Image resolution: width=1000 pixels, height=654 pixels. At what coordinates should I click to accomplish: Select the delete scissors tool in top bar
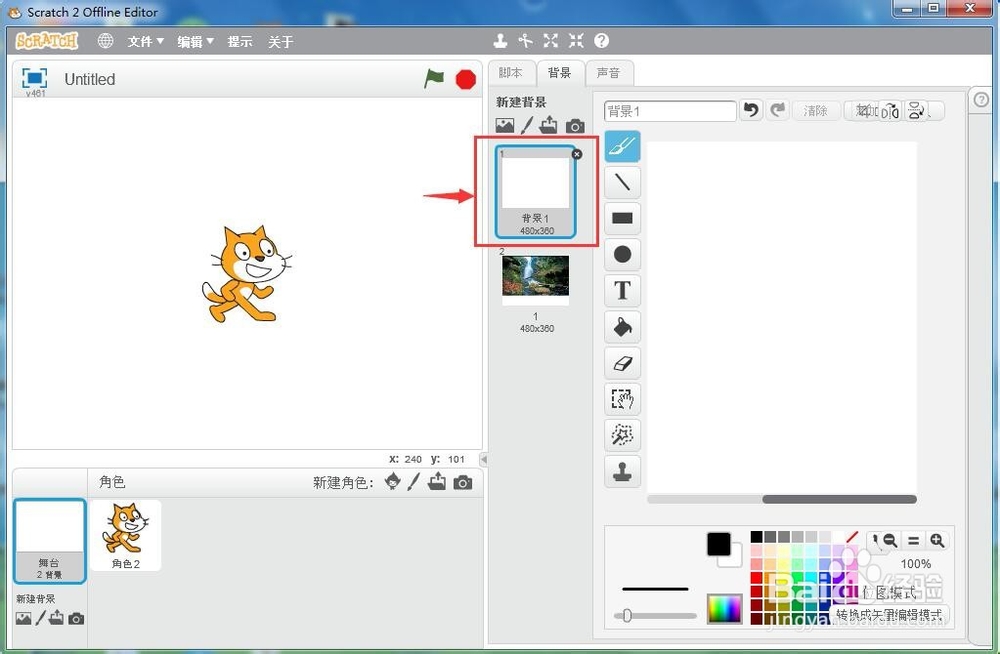526,41
